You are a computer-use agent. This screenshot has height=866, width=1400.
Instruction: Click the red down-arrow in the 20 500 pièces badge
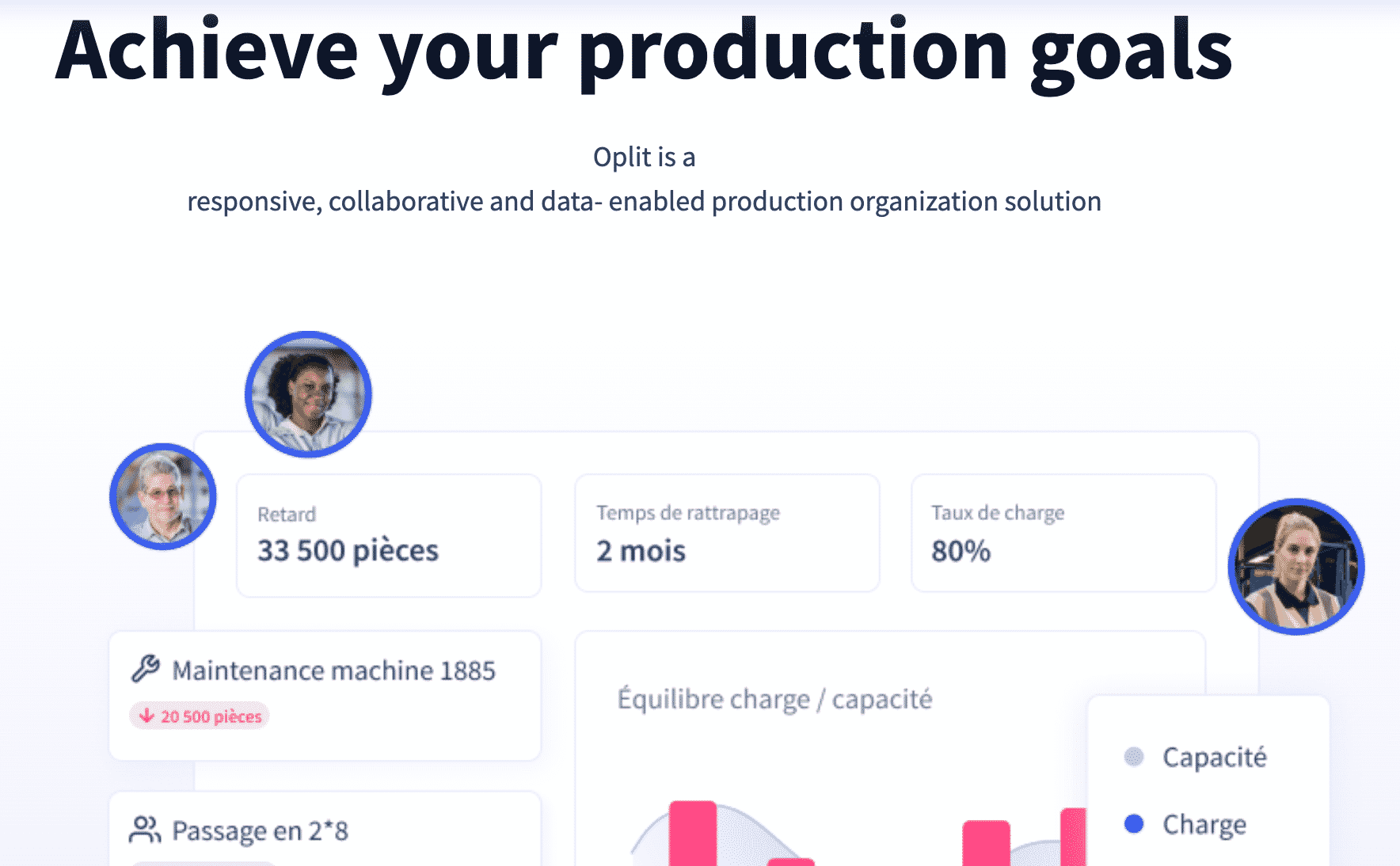(146, 716)
